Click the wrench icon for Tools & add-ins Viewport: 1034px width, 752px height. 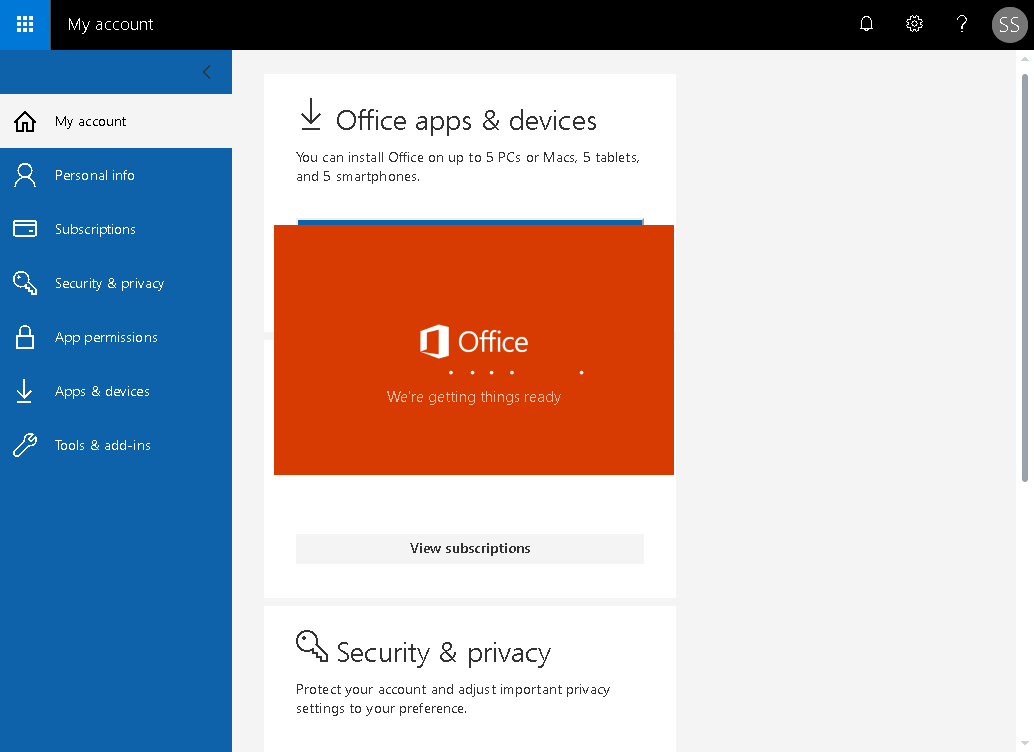[x=25, y=445]
